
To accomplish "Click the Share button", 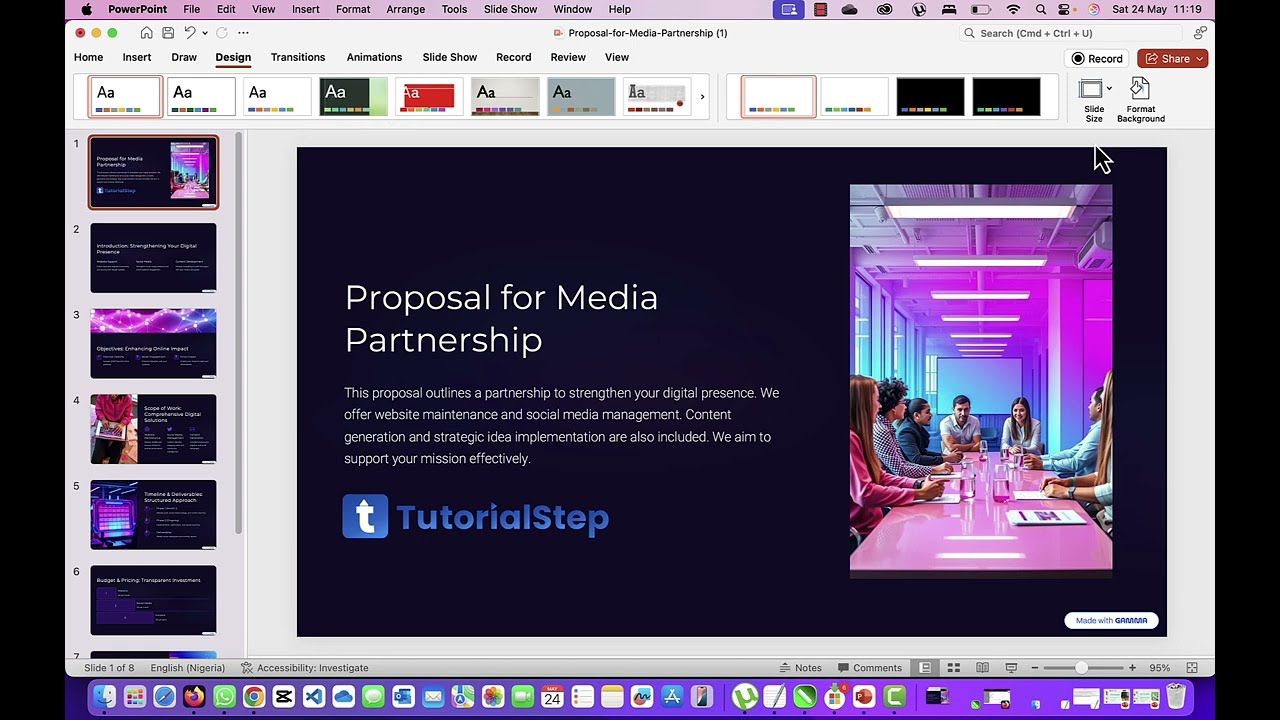I will click(1172, 59).
